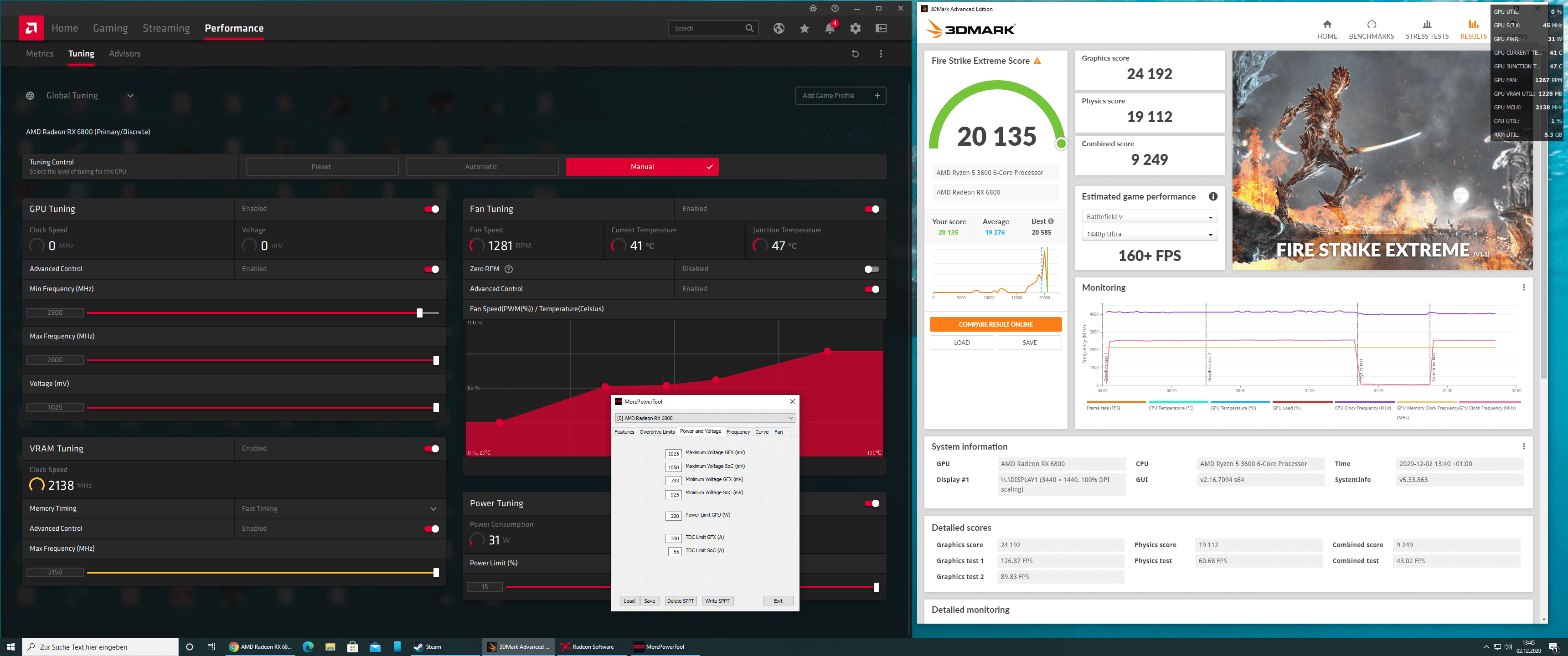Open the web browser globe icon
The width and height of the screenshot is (1568, 656).
click(779, 28)
